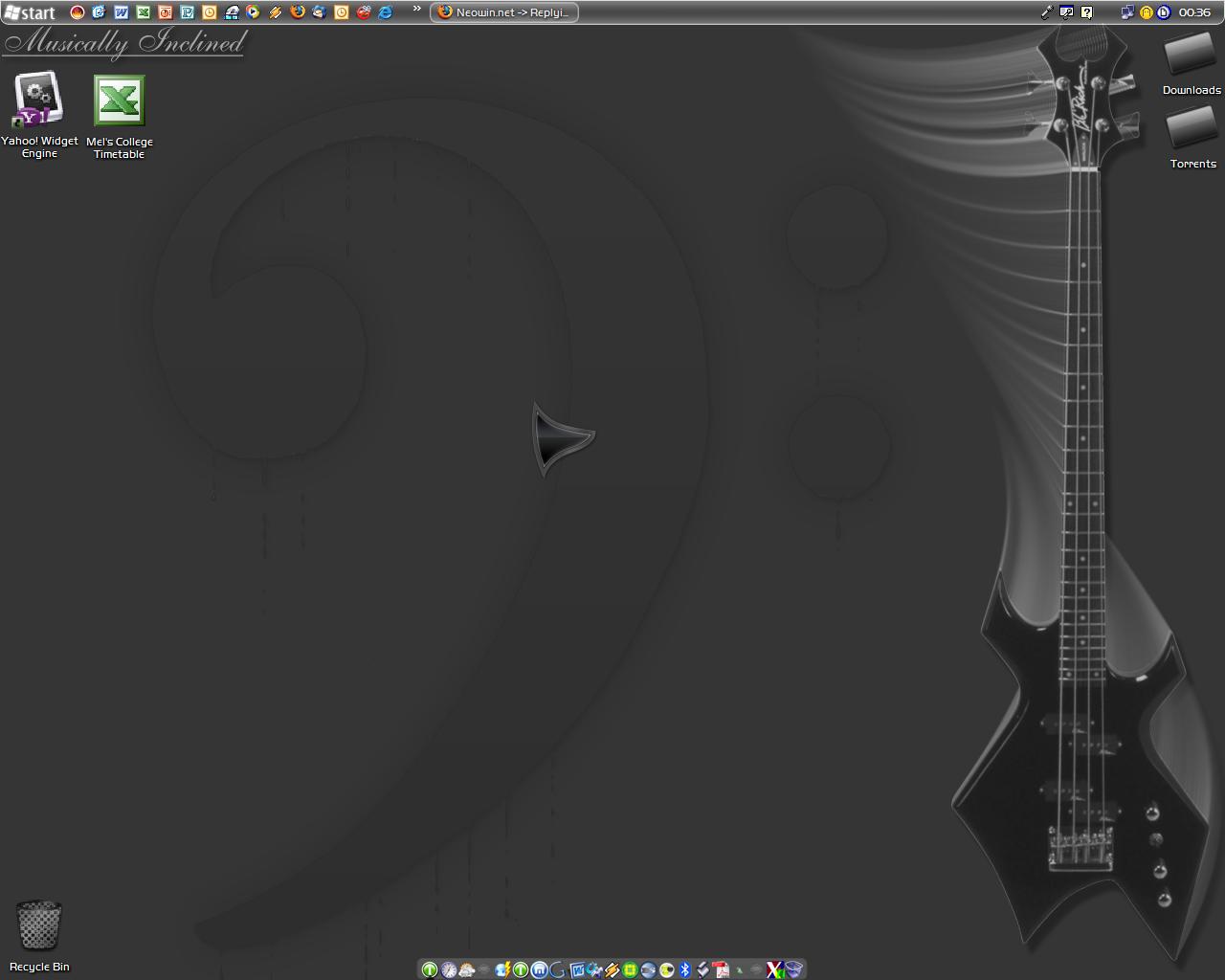Open Internet Explorer from quick launch
Viewport: 1225px width, 980px height.
tap(385, 12)
